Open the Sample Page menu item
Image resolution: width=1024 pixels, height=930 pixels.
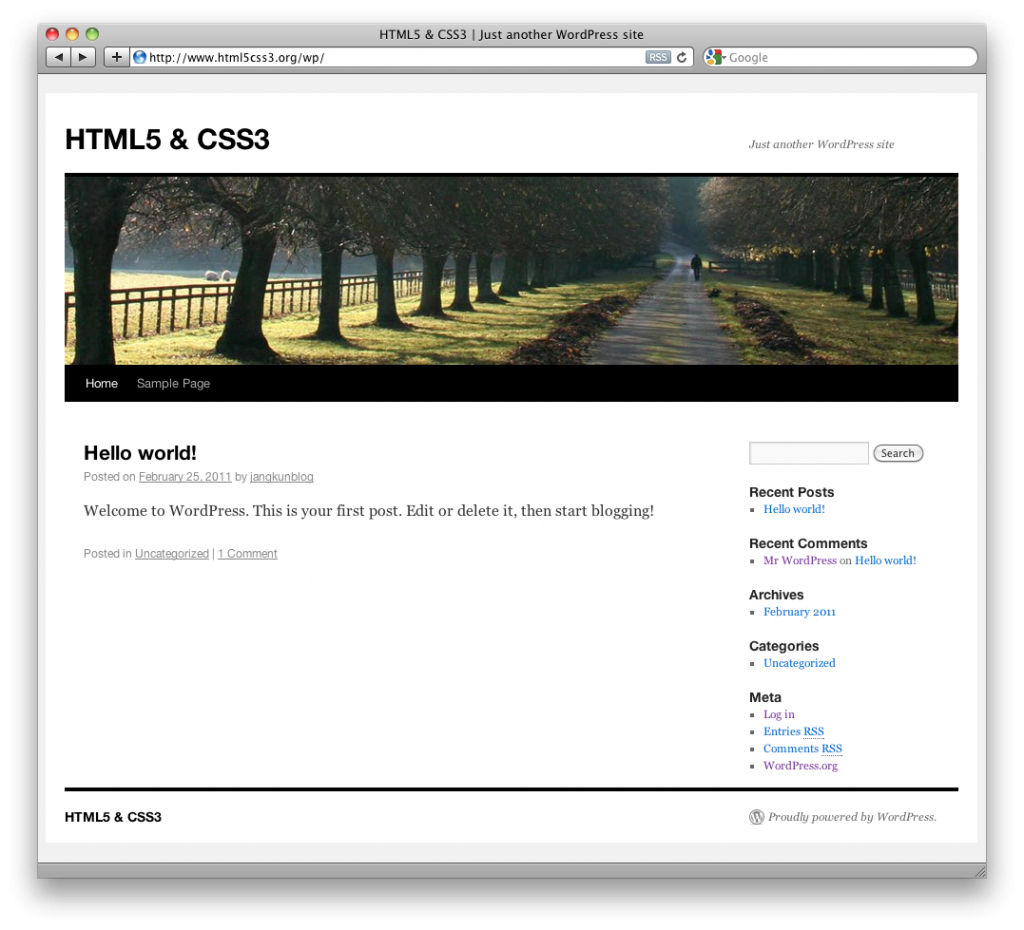tap(173, 383)
